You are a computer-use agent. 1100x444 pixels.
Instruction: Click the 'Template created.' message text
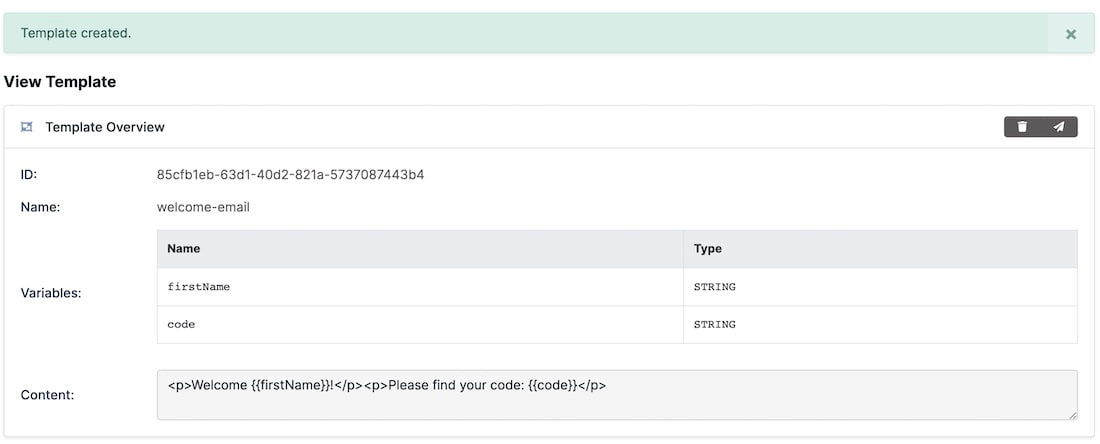76,33
